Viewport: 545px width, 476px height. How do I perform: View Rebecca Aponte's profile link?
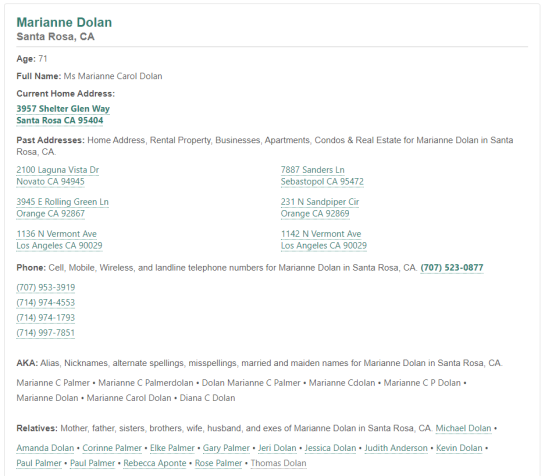155,463
